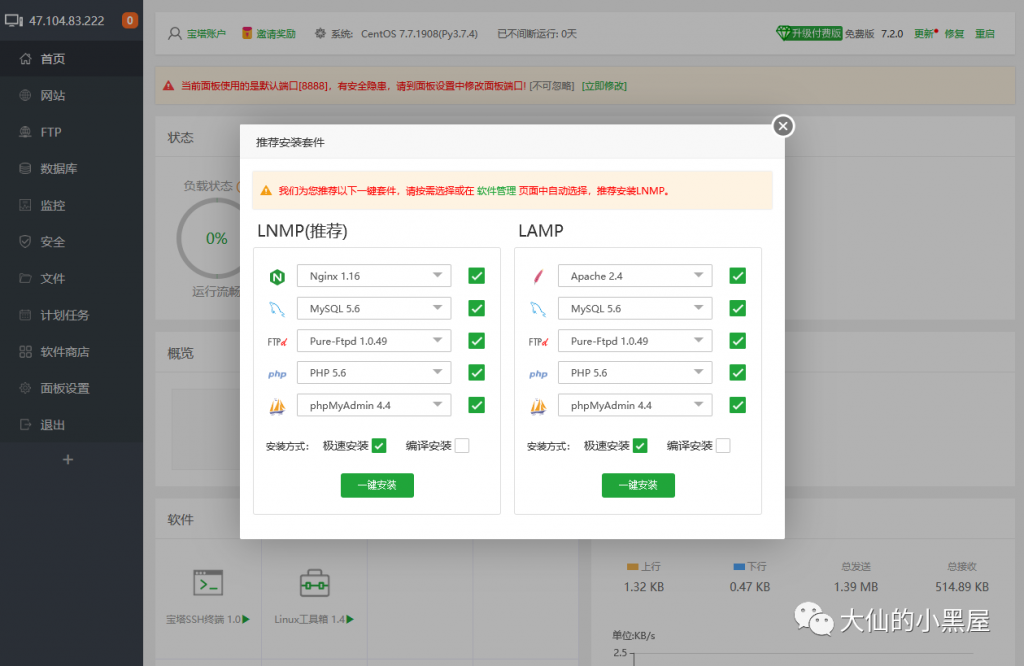Expand the Apache 2.4 version dropdown
1024x666 pixels.
click(x=635, y=276)
